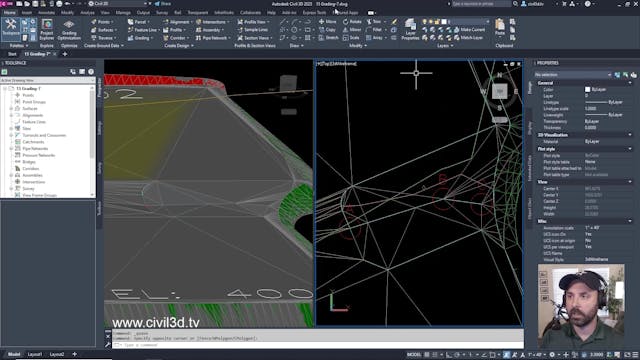The image size is (640, 360).
Task: Click the ViewCube in the right viewport
Action: click(500, 91)
